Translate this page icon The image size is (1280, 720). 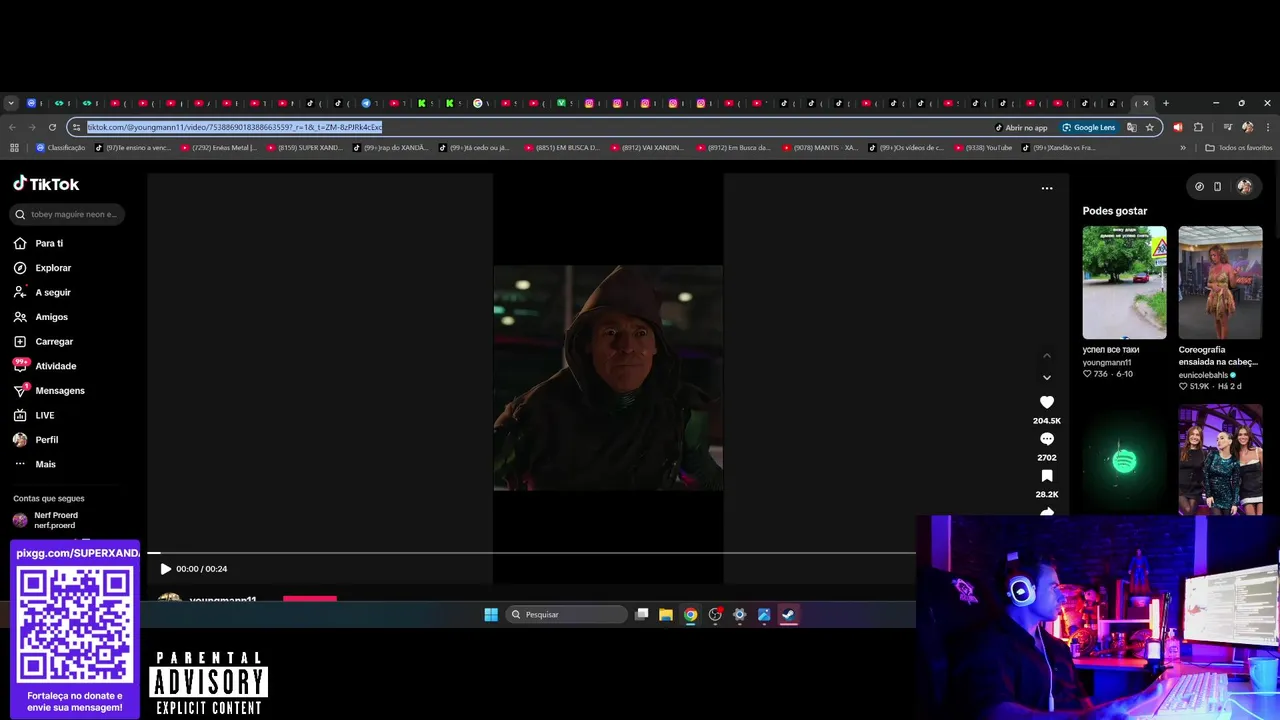(1132, 127)
